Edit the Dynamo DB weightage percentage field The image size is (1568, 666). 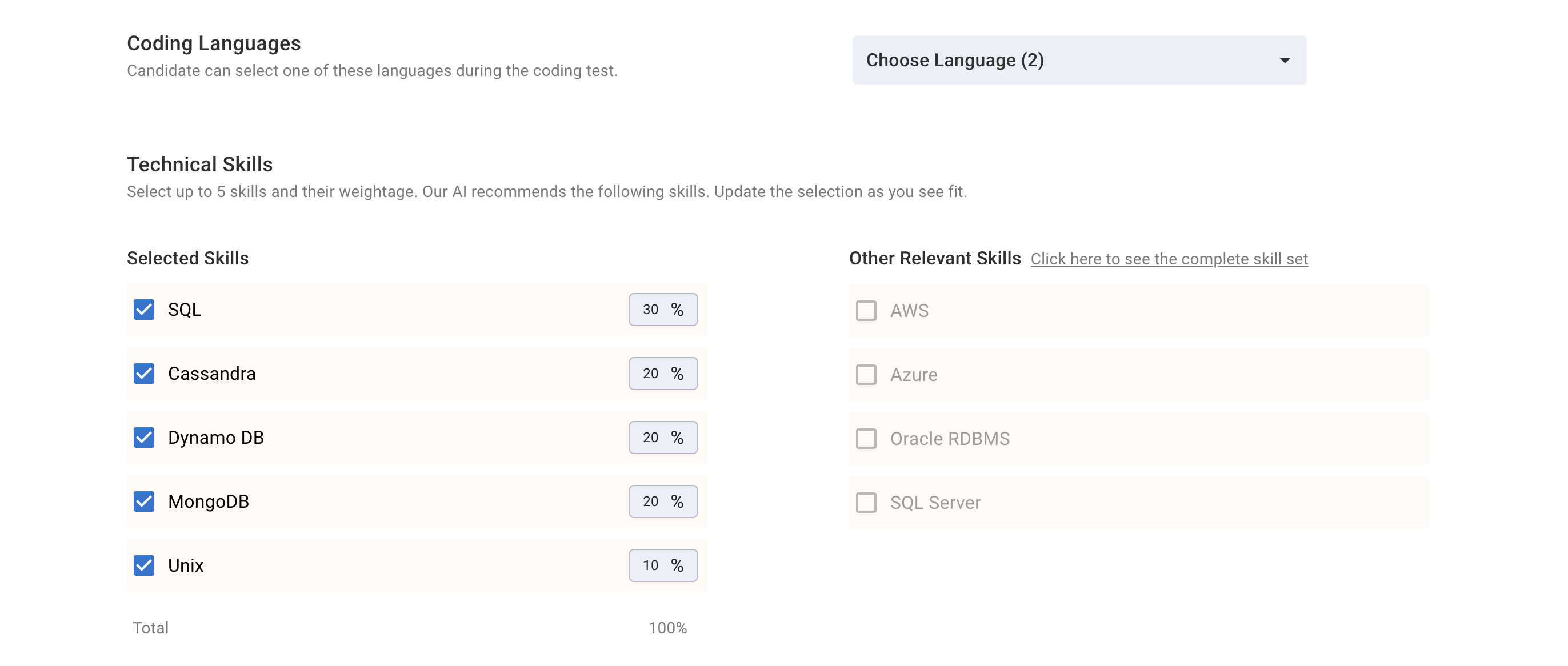click(663, 438)
